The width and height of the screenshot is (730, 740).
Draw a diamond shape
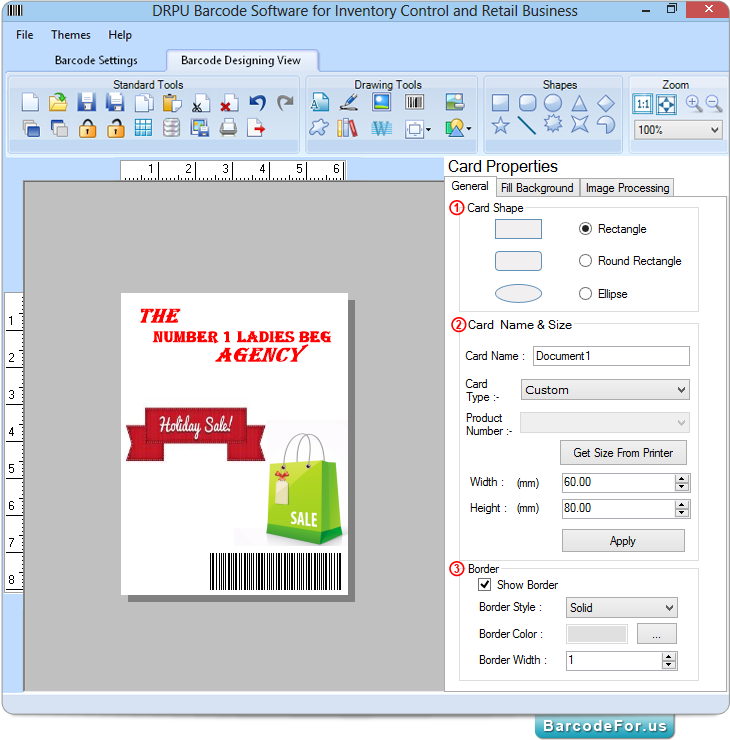coord(606,103)
